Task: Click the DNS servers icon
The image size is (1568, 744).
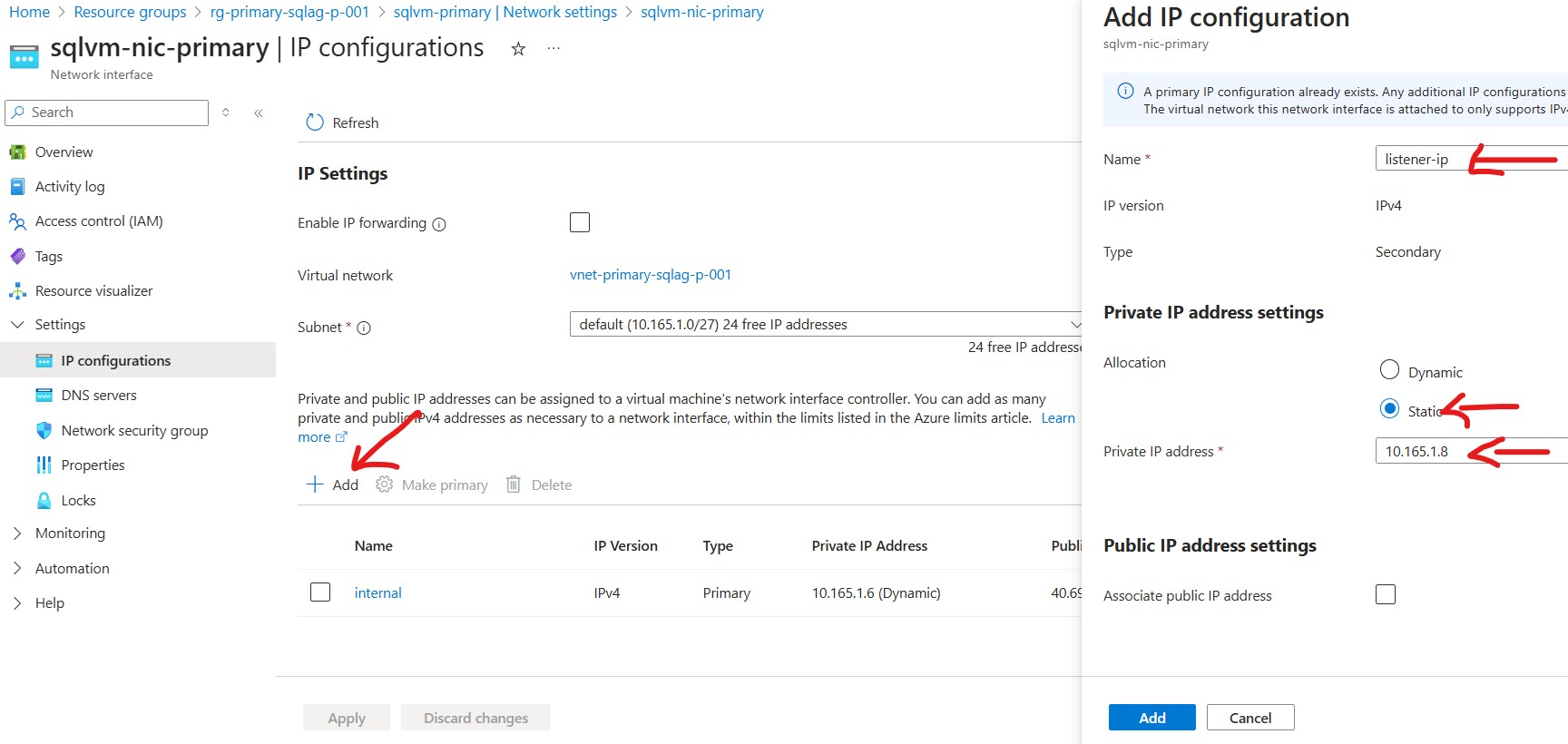Action: tap(44, 396)
